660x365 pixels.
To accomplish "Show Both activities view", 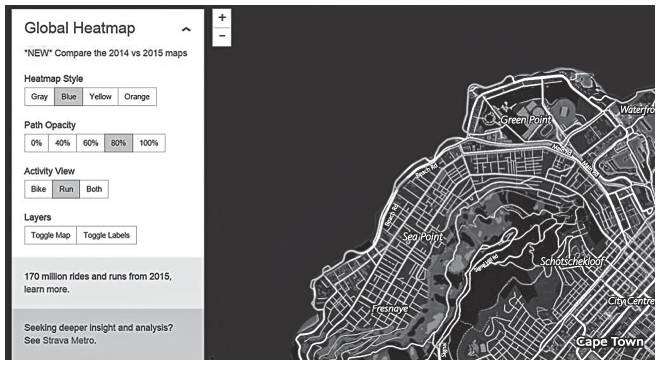I will [x=94, y=189].
